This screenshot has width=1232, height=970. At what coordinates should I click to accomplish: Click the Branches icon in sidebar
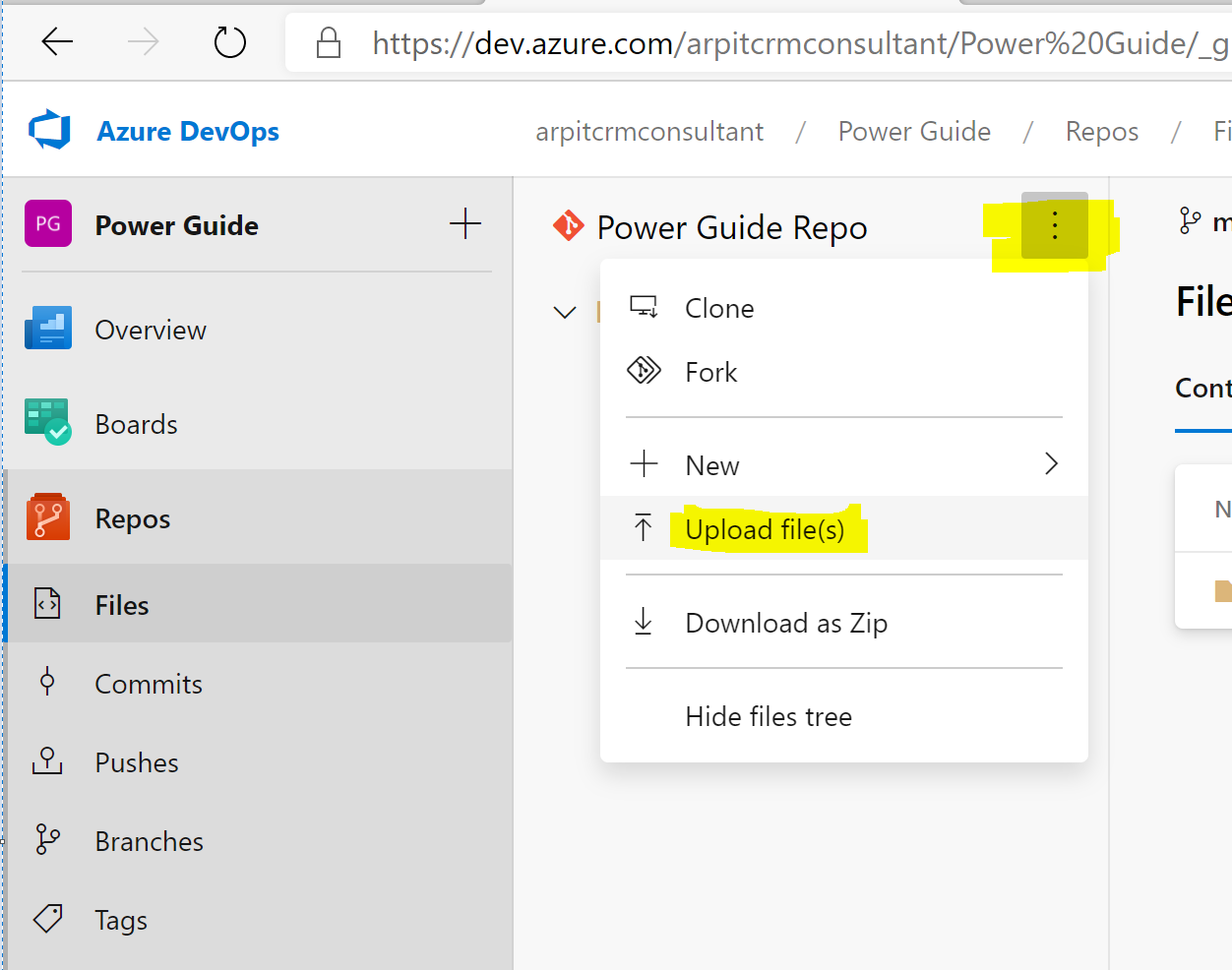(47, 839)
